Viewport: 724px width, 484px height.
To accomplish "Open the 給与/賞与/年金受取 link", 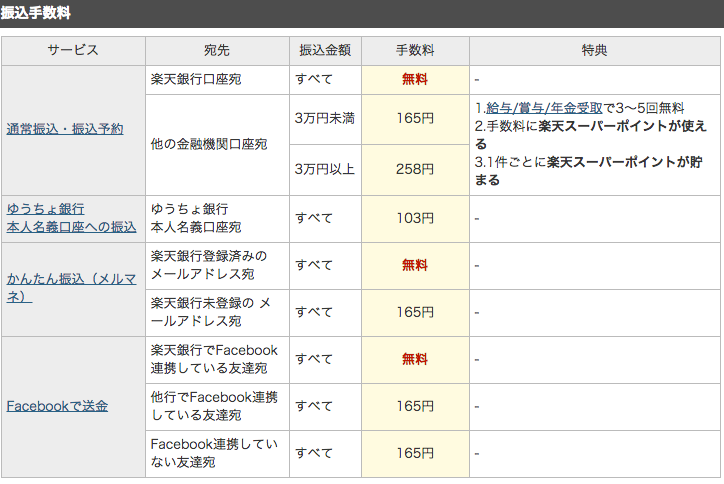I will pos(544,108).
